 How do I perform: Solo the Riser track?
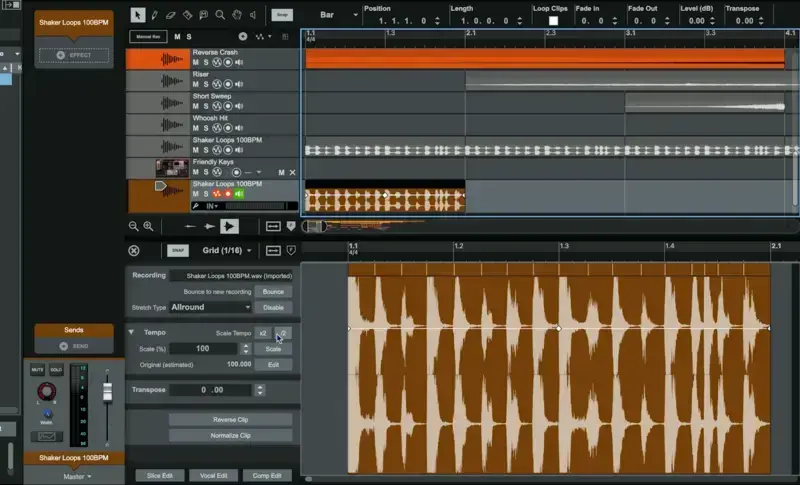pos(206,84)
